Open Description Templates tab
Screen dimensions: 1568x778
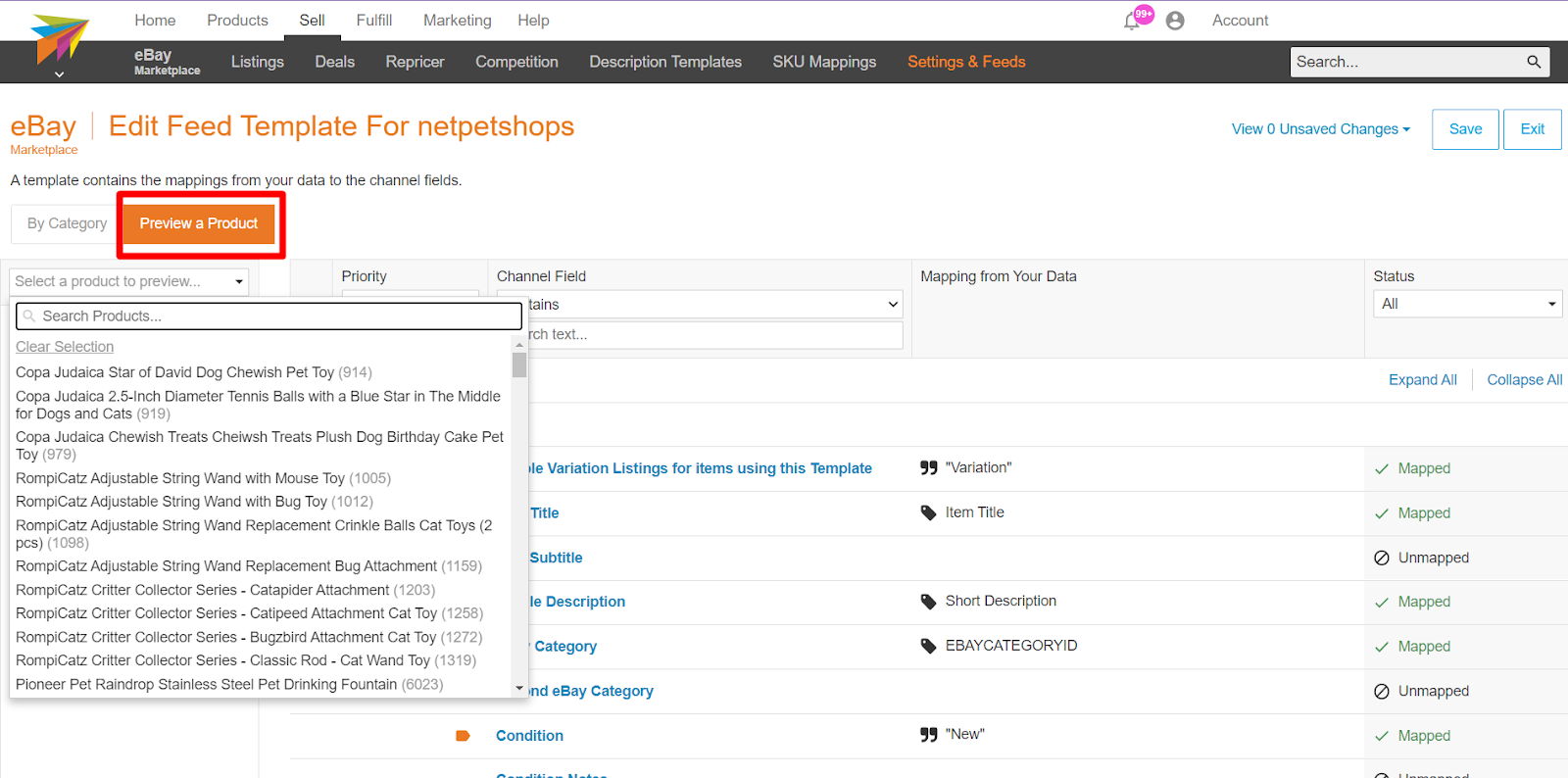click(x=665, y=62)
